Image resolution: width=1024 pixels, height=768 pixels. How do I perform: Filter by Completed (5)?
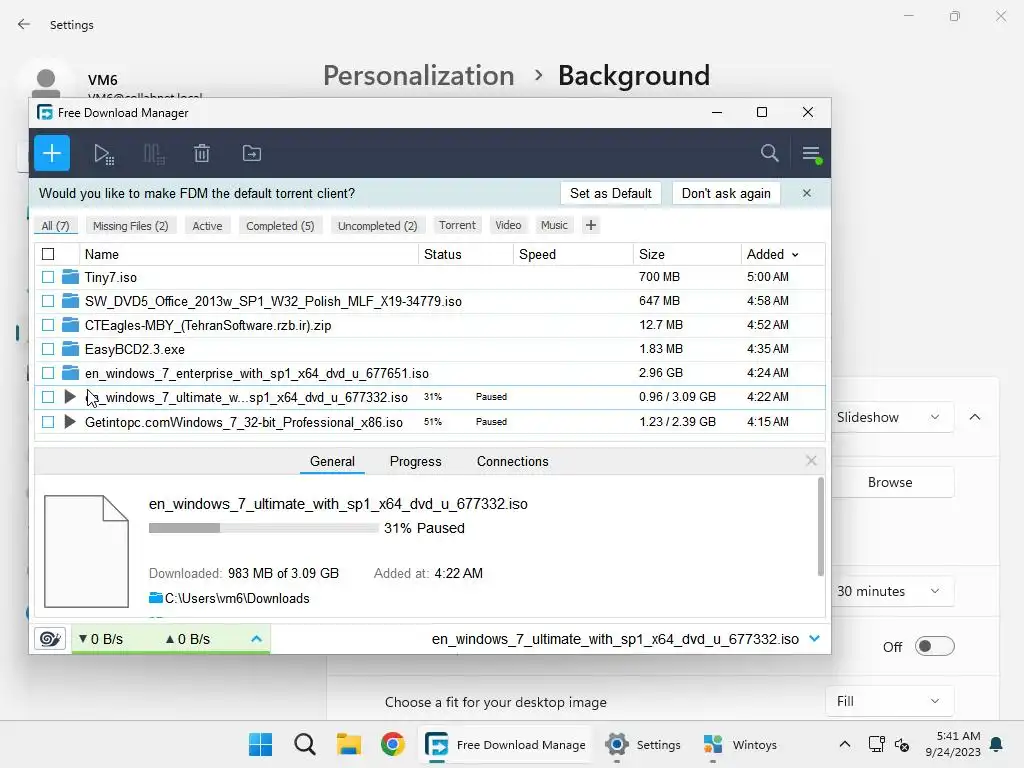click(280, 226)
